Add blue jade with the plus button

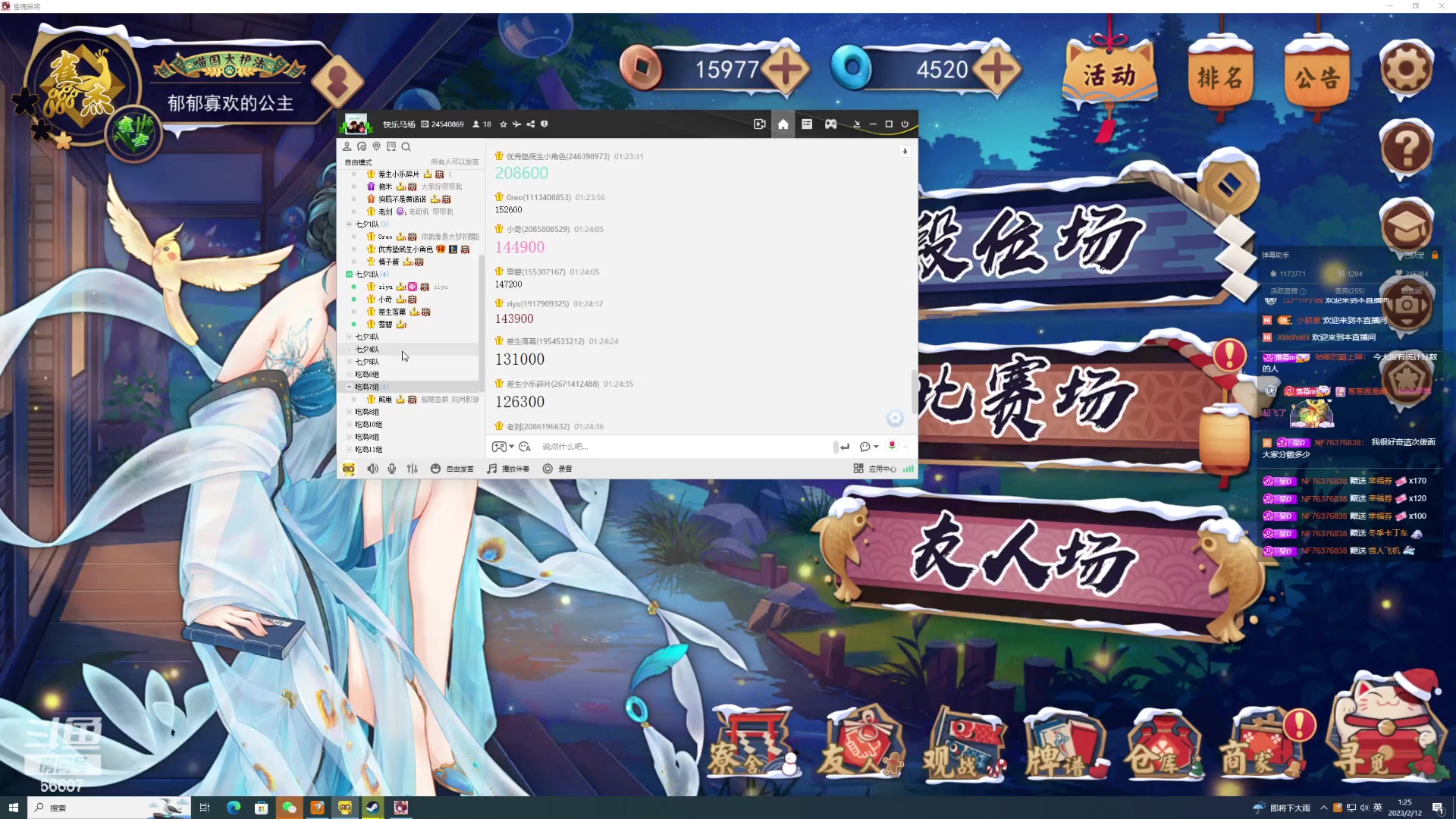coord(996,71)
